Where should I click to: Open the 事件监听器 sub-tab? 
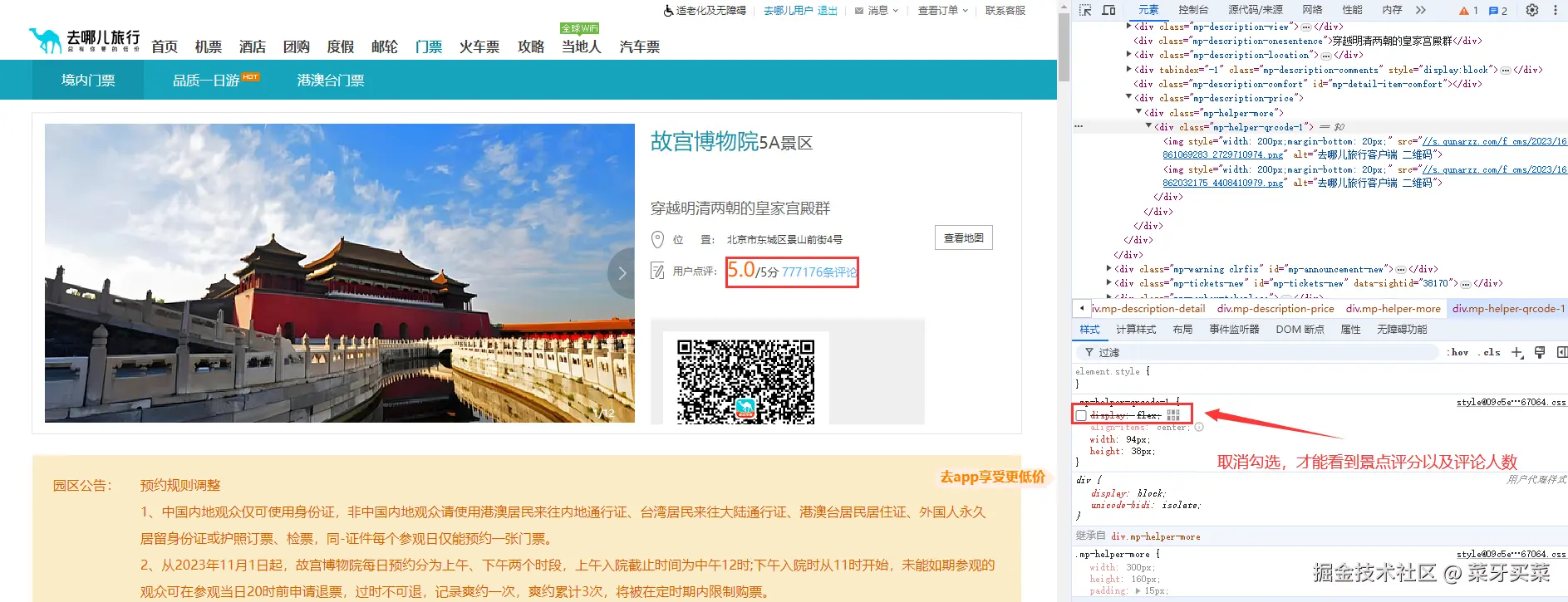(1234, 330)
